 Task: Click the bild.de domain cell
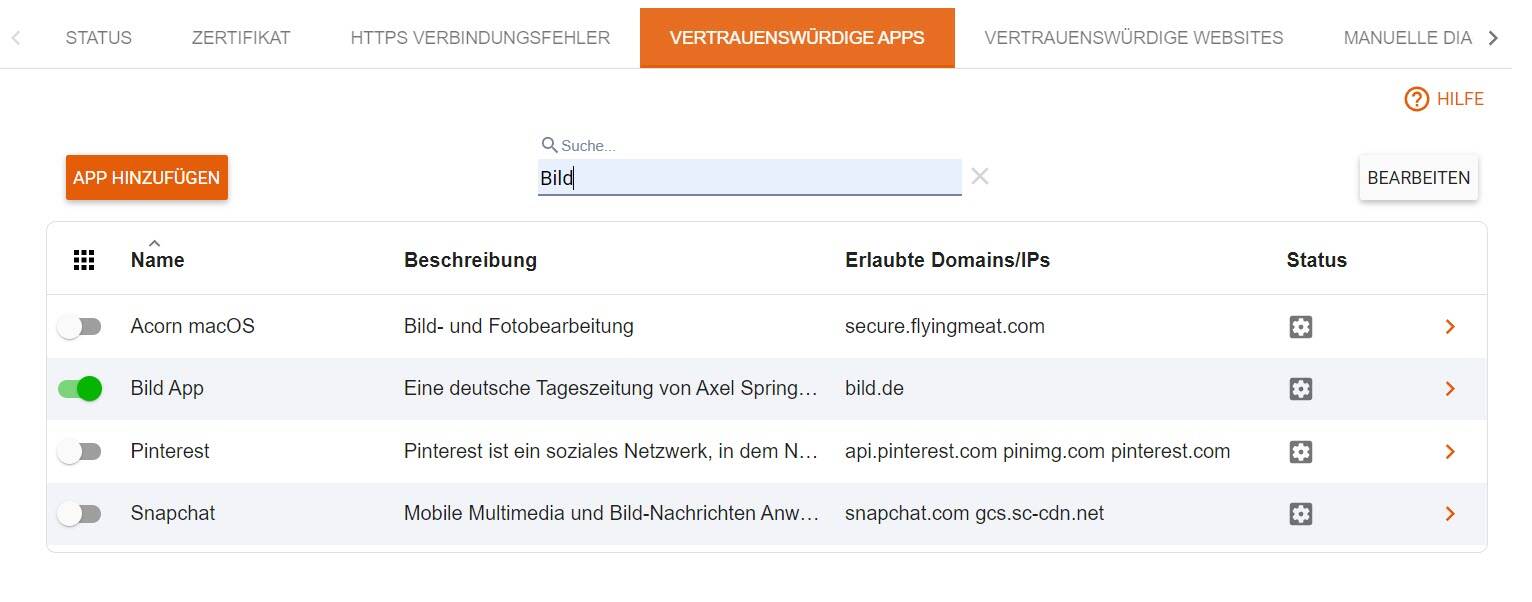pyautogui.click(x=874, y=389)
